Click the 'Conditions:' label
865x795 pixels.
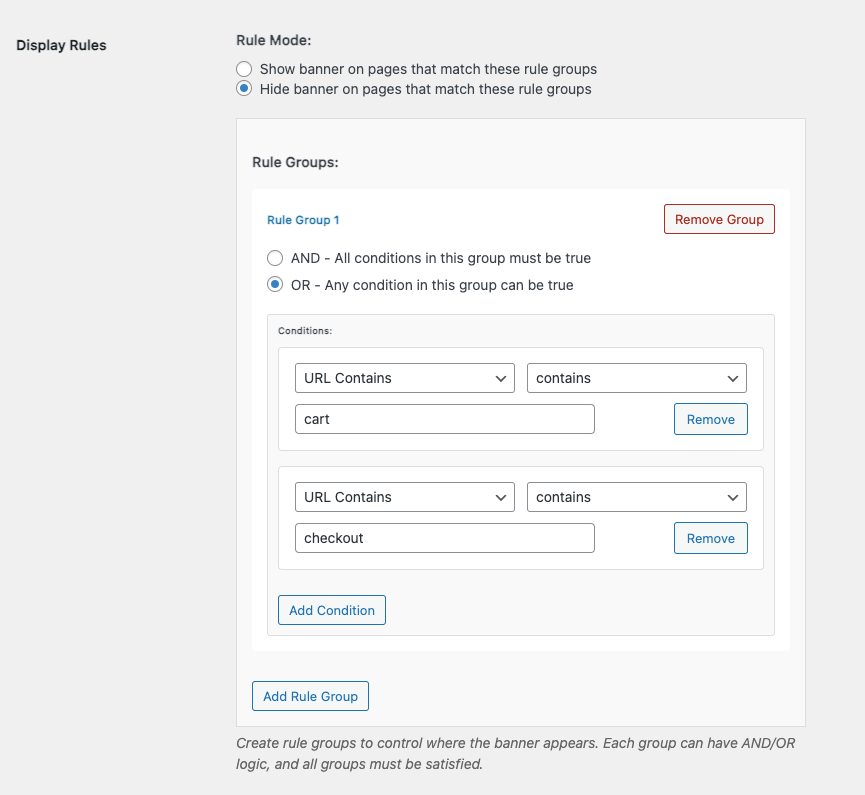point(305,330)
